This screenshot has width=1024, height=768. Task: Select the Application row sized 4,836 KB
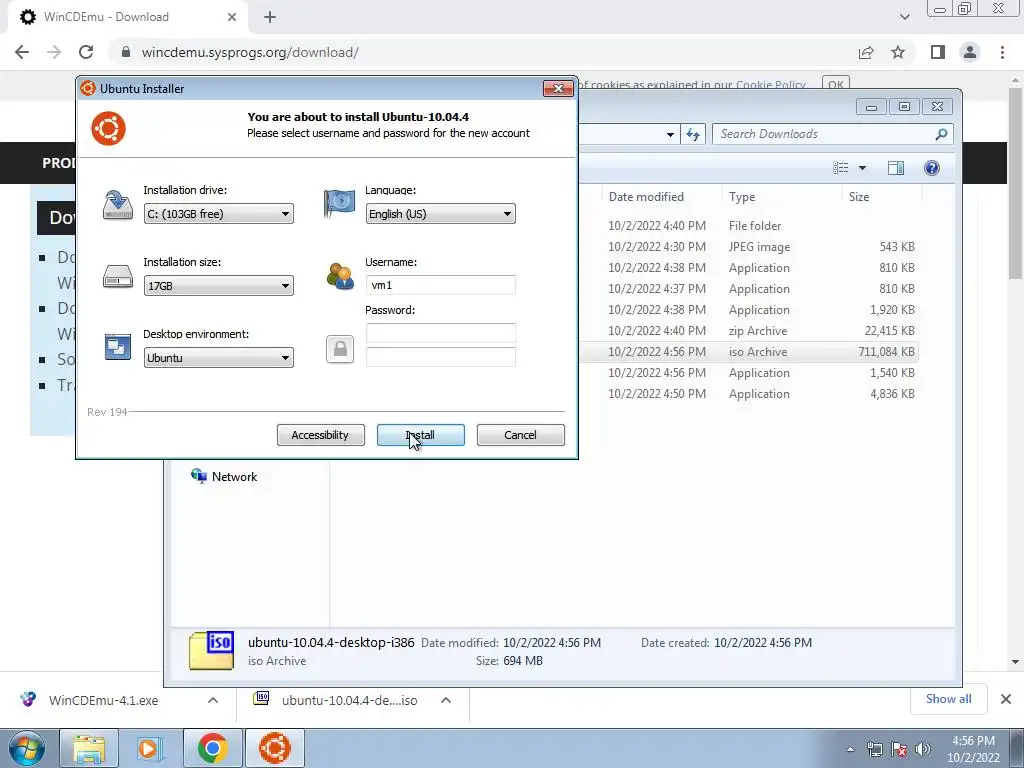(x=748, y=394)
